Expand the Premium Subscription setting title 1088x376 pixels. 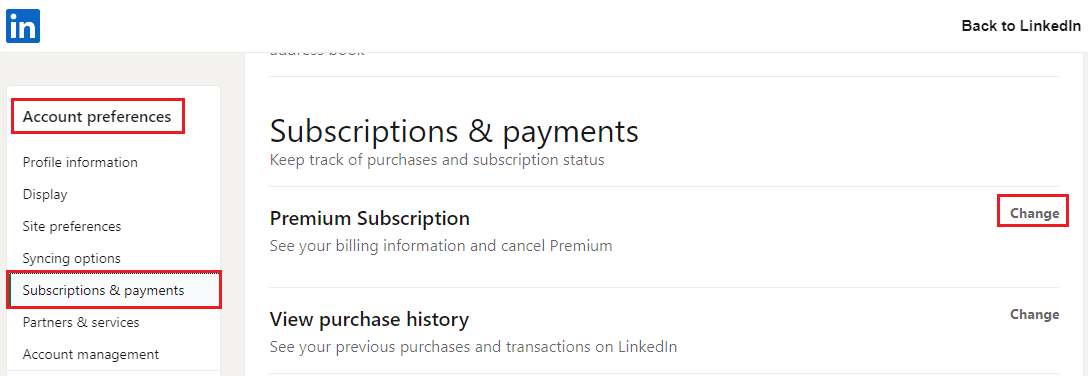tap(370, 219)
